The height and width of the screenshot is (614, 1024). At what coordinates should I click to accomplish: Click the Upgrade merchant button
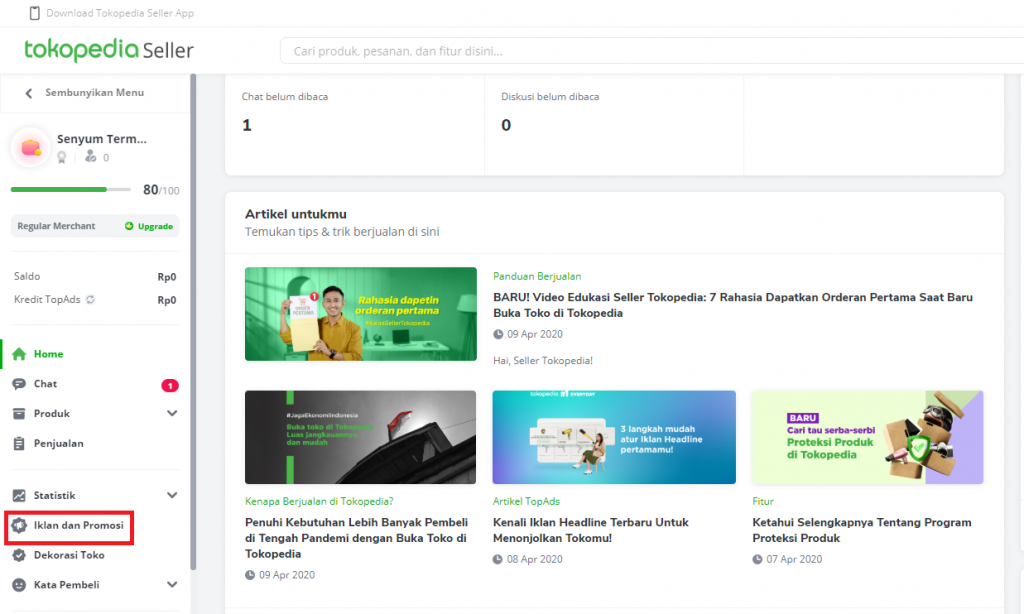[149, 226]
